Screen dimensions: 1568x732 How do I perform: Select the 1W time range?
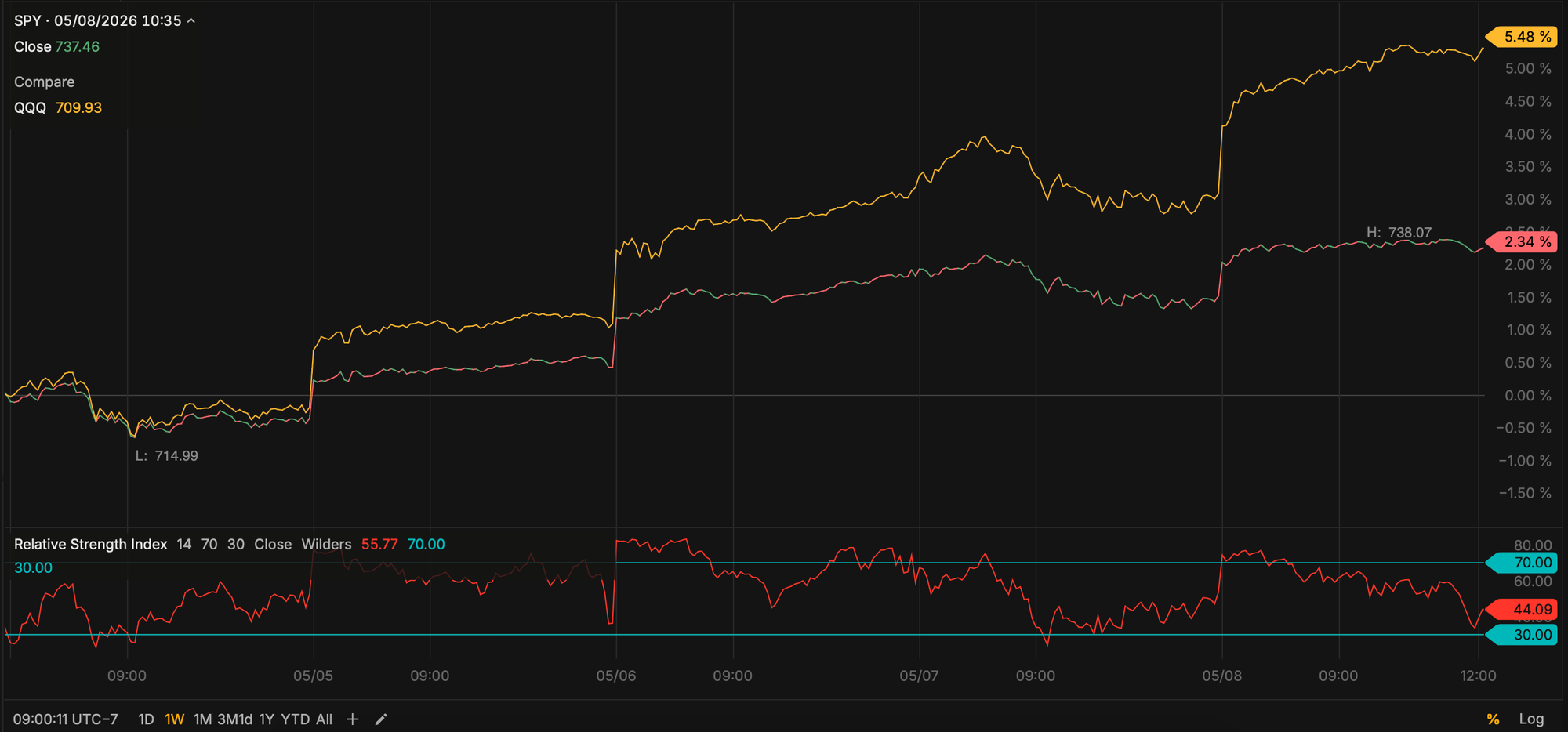pyautogui.click(x=174, y=719)
